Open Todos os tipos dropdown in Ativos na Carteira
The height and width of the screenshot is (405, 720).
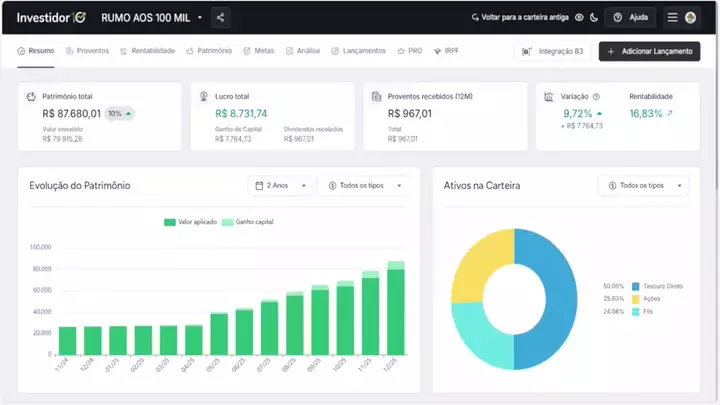click(x=643, y=185)
